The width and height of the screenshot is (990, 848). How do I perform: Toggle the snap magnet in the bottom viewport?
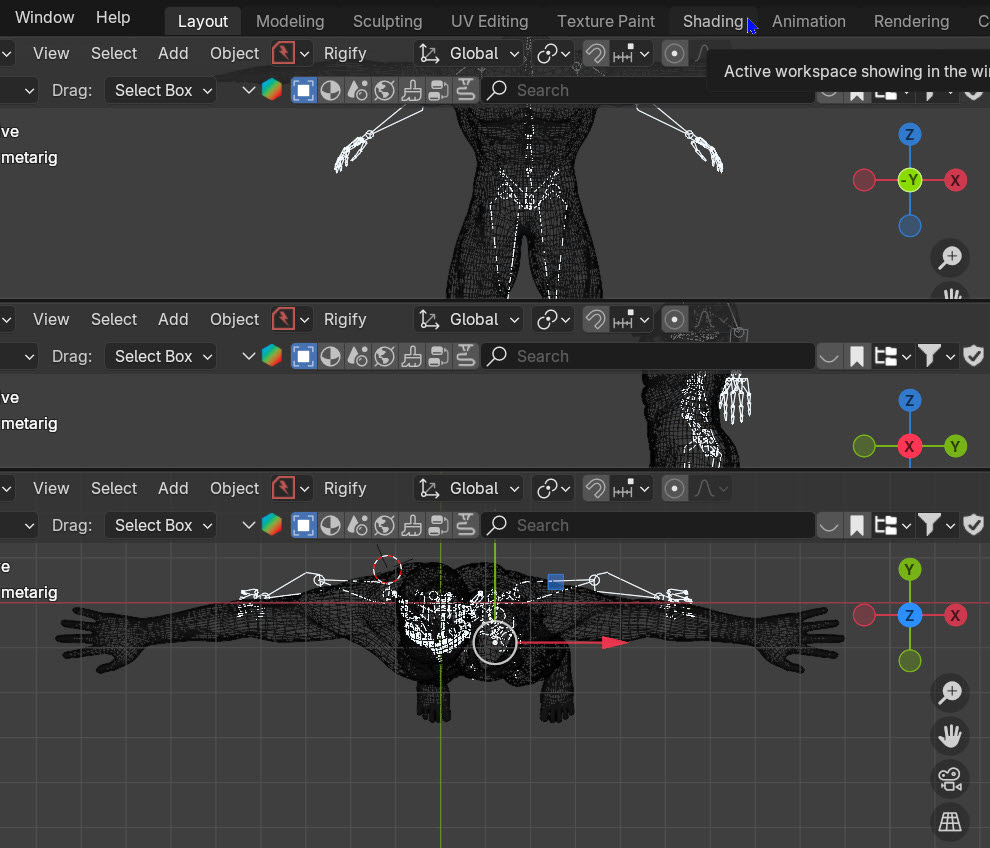coord(596,489)
